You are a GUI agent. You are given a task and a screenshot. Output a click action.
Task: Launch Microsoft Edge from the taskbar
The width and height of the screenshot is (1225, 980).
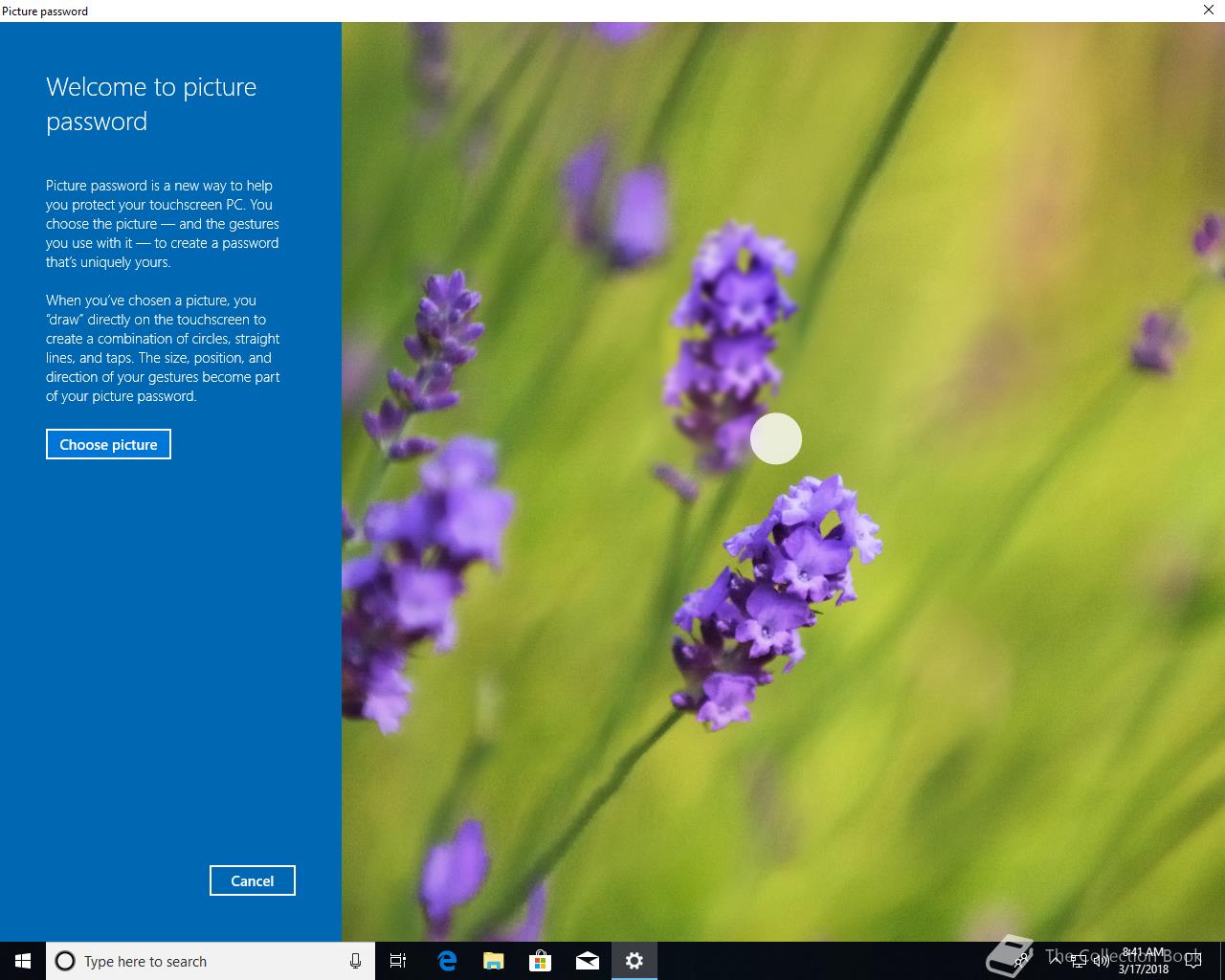(446, 961)
